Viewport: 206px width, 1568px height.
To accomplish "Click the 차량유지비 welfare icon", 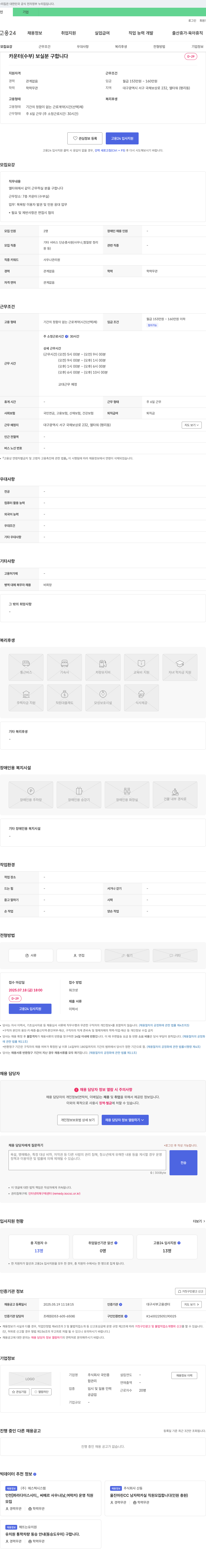I will coord(103,667).
